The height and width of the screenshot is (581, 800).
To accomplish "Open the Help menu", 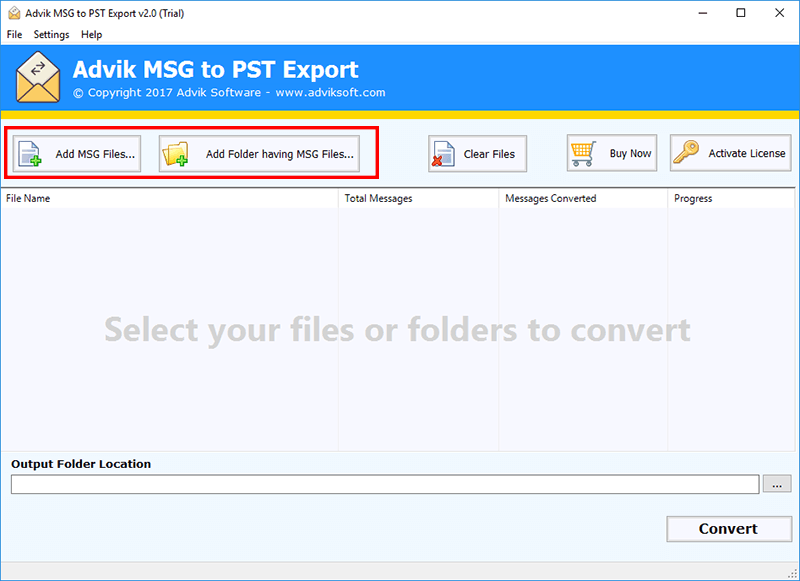I will (91, 34).
